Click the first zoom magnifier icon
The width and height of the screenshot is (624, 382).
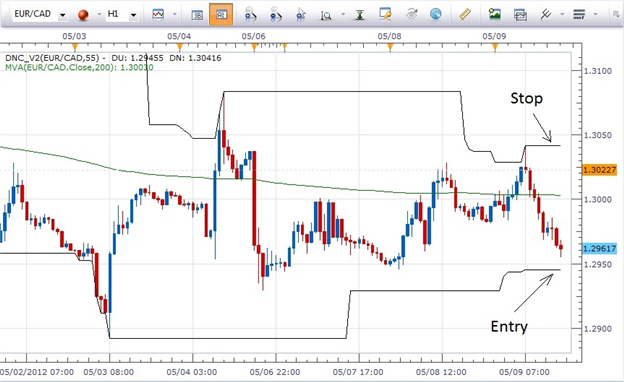(x=251, y=14)
